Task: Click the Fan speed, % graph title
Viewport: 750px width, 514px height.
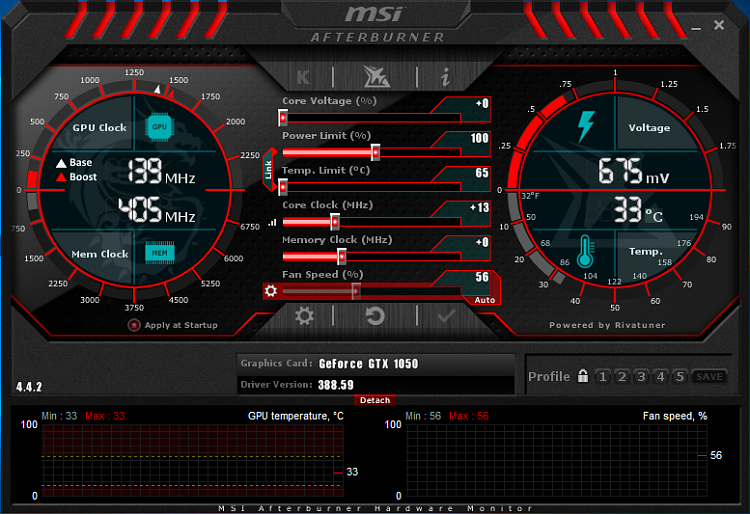Action: [x=675, y=416]
